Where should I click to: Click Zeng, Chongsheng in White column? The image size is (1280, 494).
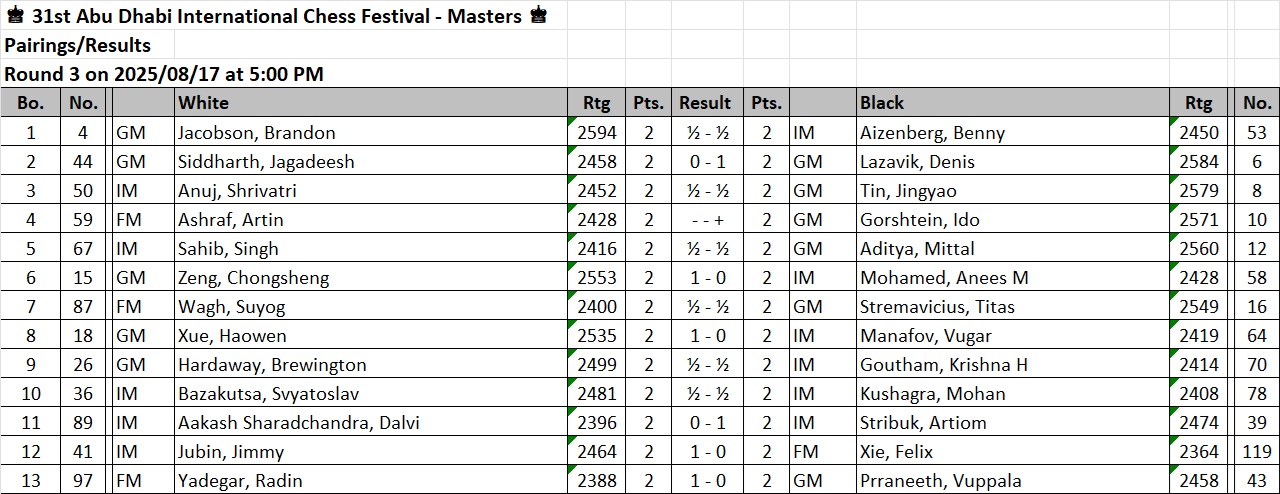254,278
